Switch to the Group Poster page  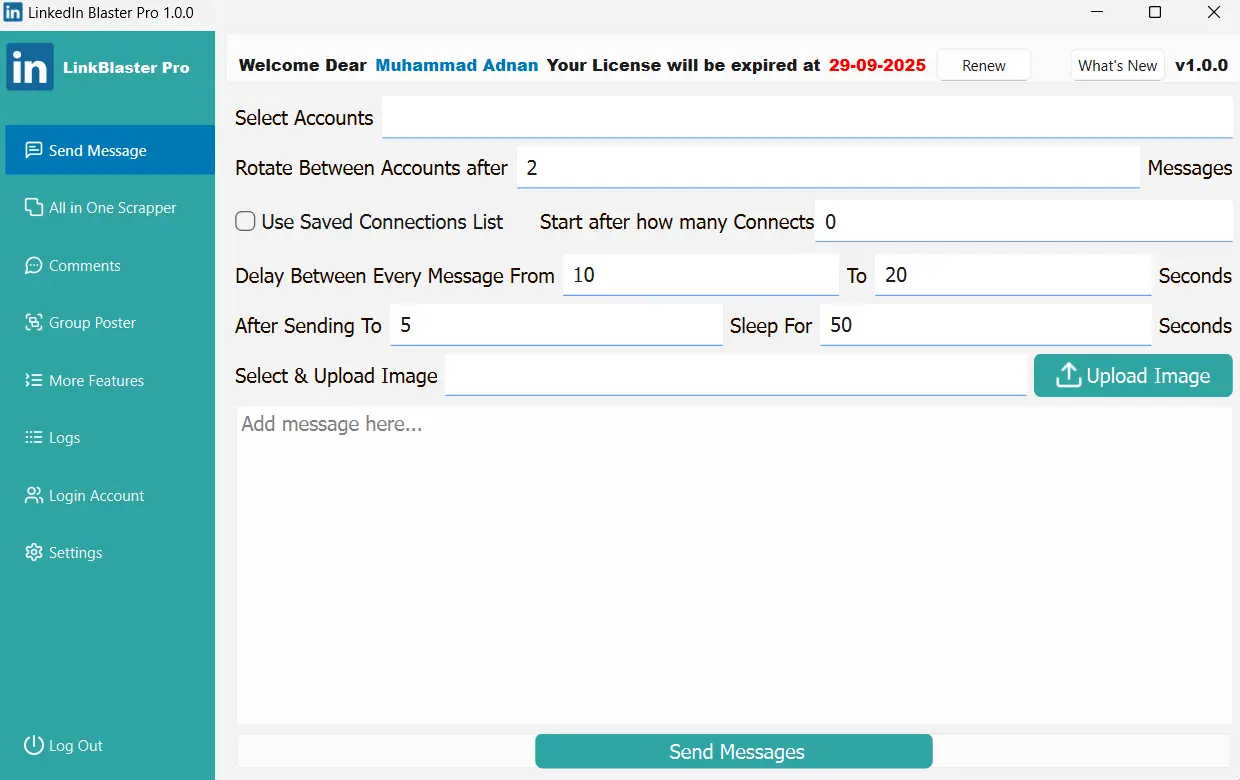click(x=92, y=323)
